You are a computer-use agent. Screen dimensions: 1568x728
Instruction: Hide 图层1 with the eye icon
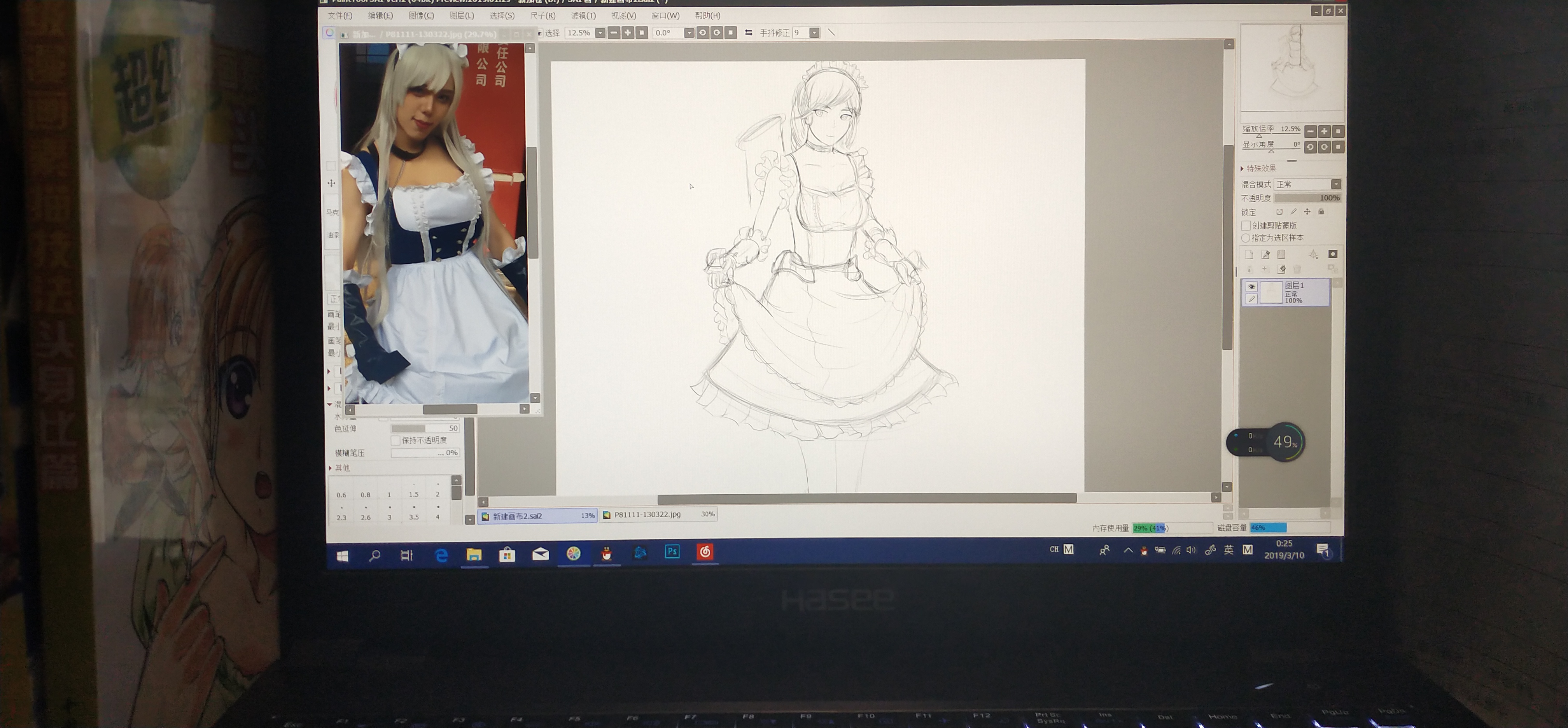[x=1251, y=287]
